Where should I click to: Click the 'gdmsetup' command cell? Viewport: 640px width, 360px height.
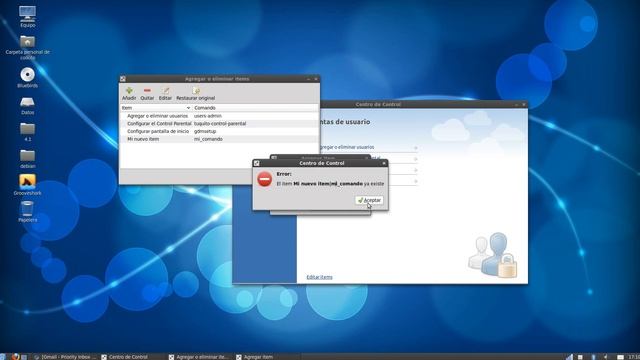point(205,131)
